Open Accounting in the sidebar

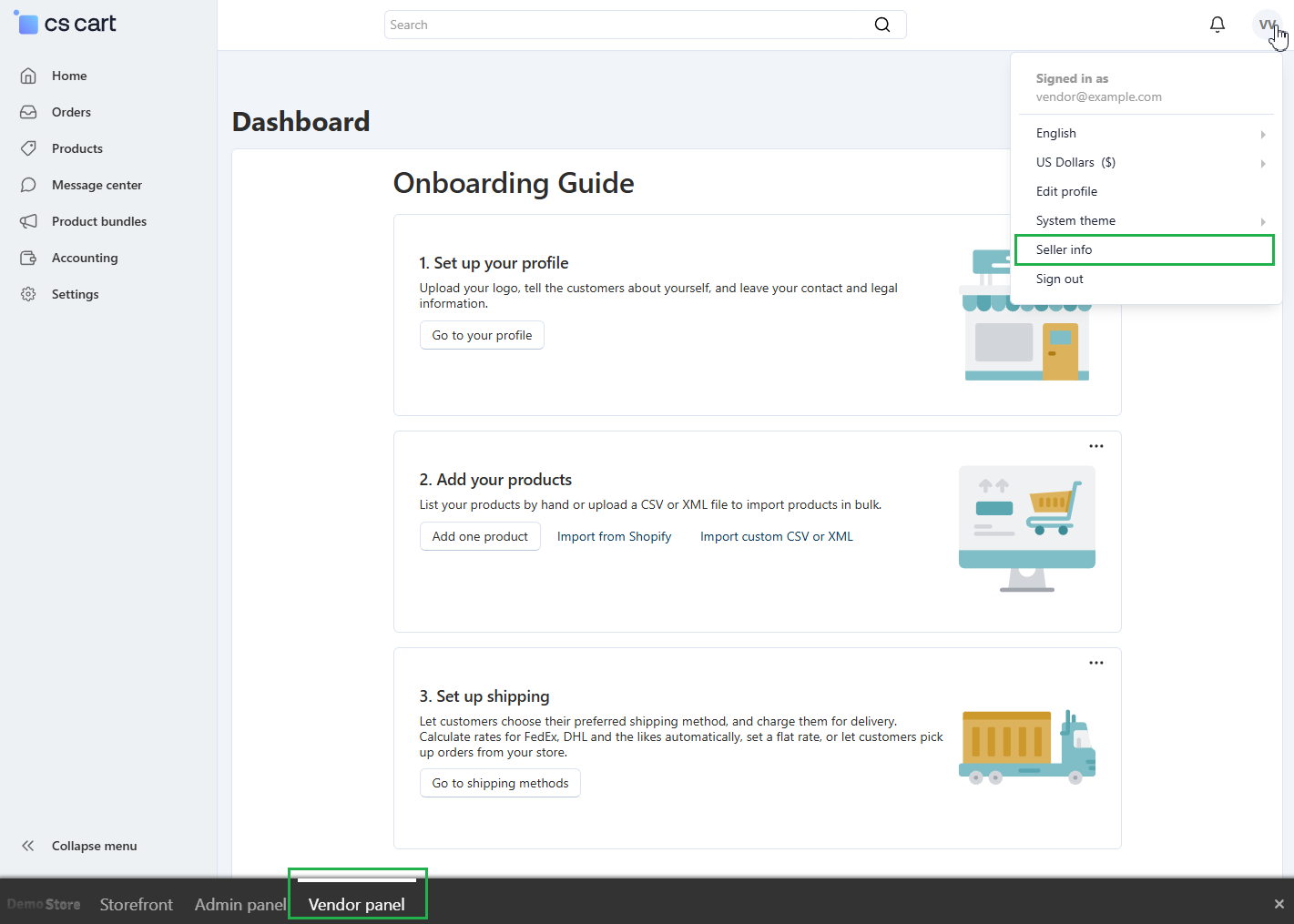point(85,258)
